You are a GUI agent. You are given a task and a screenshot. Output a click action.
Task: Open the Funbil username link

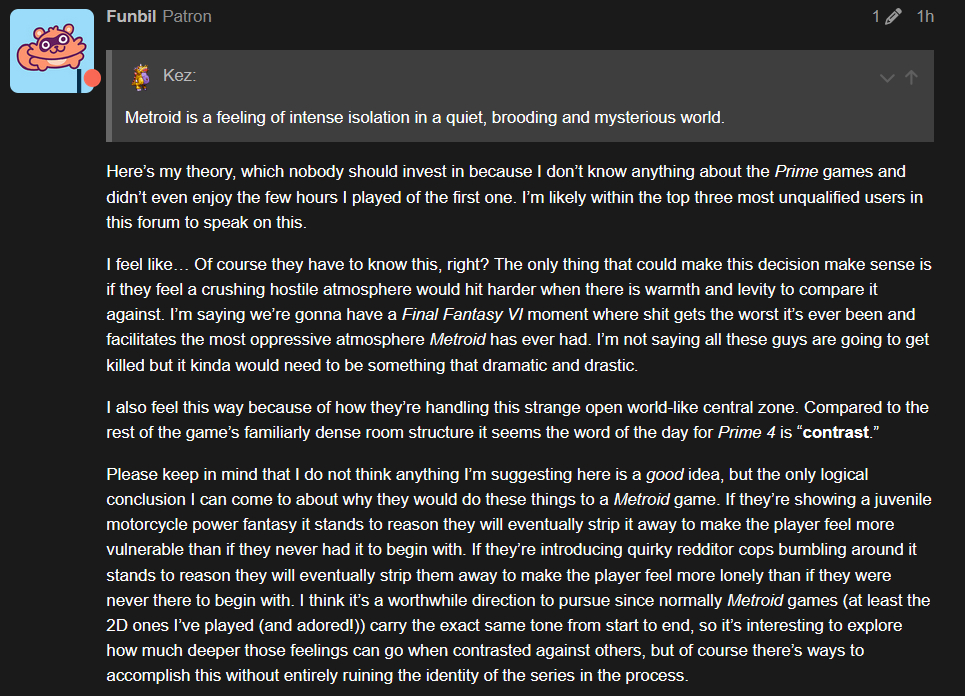[130, 16]
